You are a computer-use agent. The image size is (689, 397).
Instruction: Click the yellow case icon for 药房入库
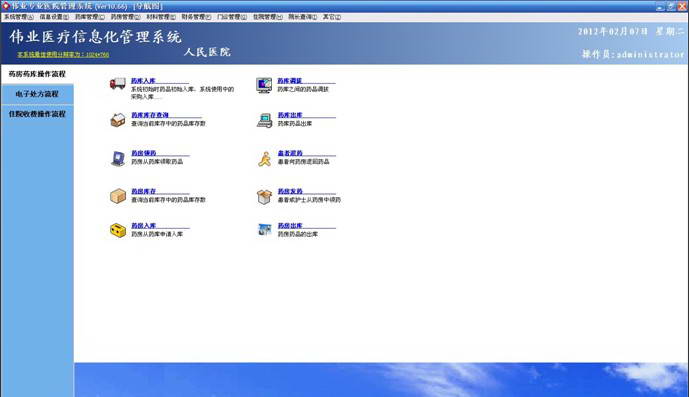click(x=118, y=230)
